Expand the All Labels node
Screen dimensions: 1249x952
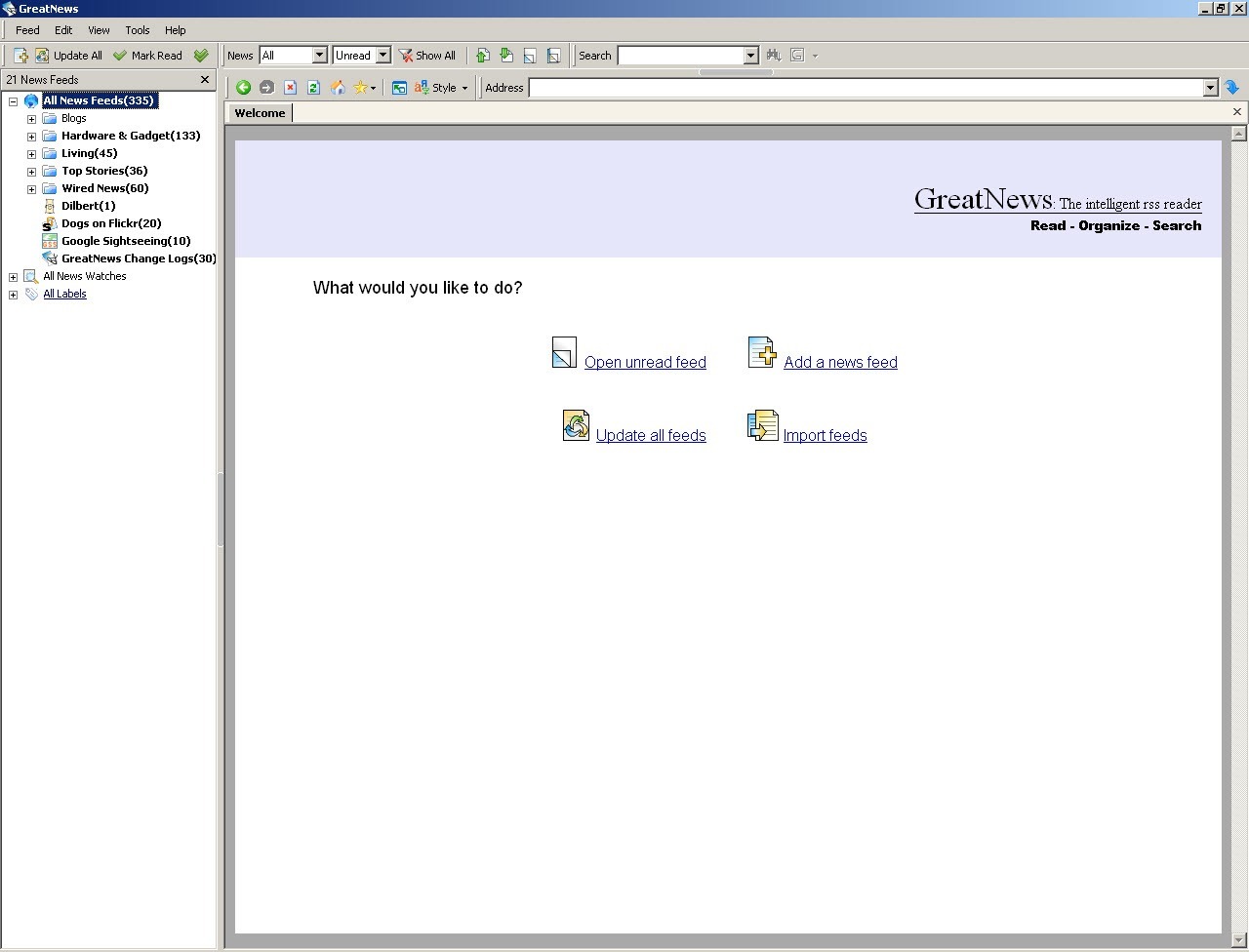(x=13, y=295)
